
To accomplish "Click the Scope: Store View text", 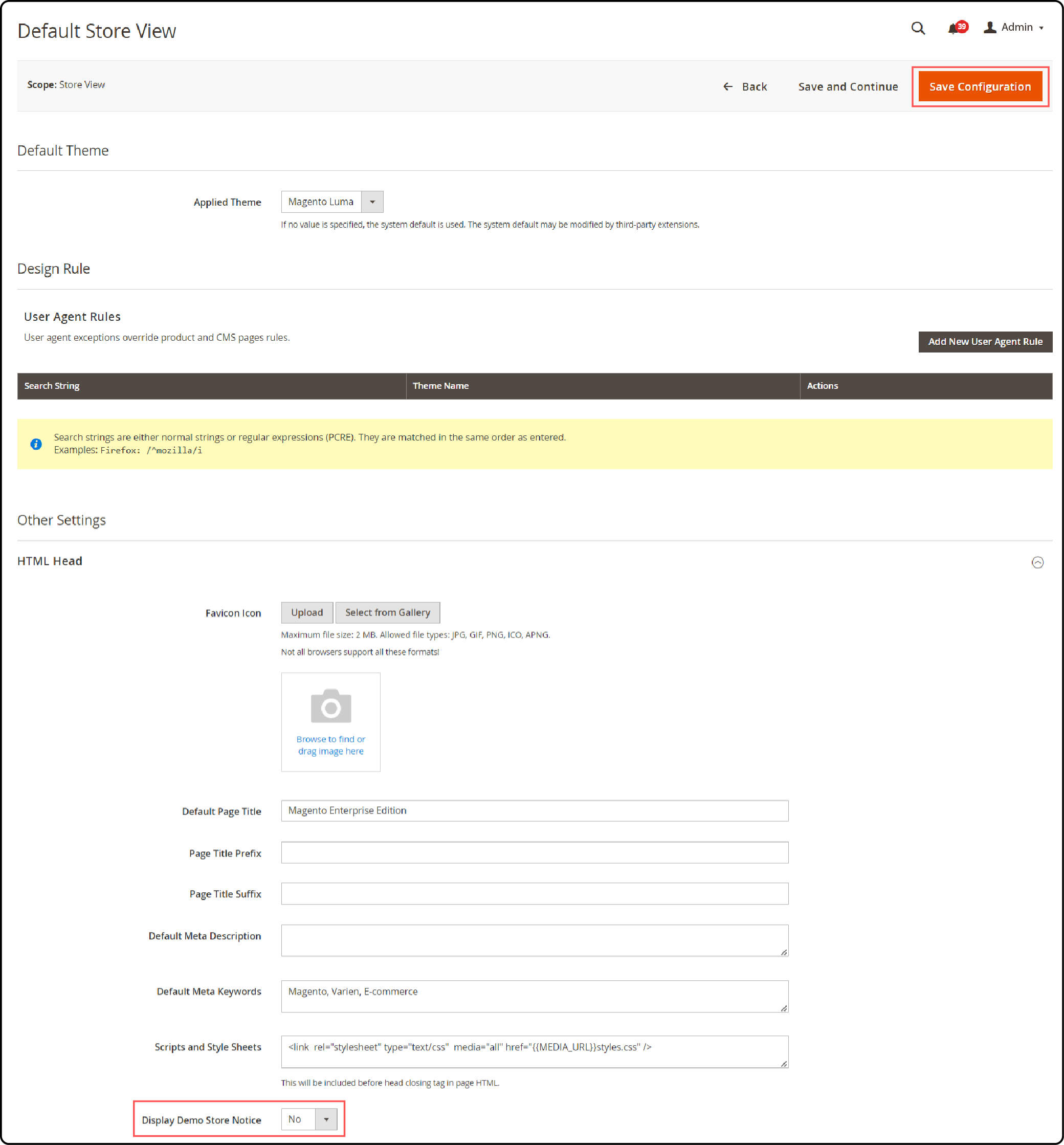I will tap(65, 84).
